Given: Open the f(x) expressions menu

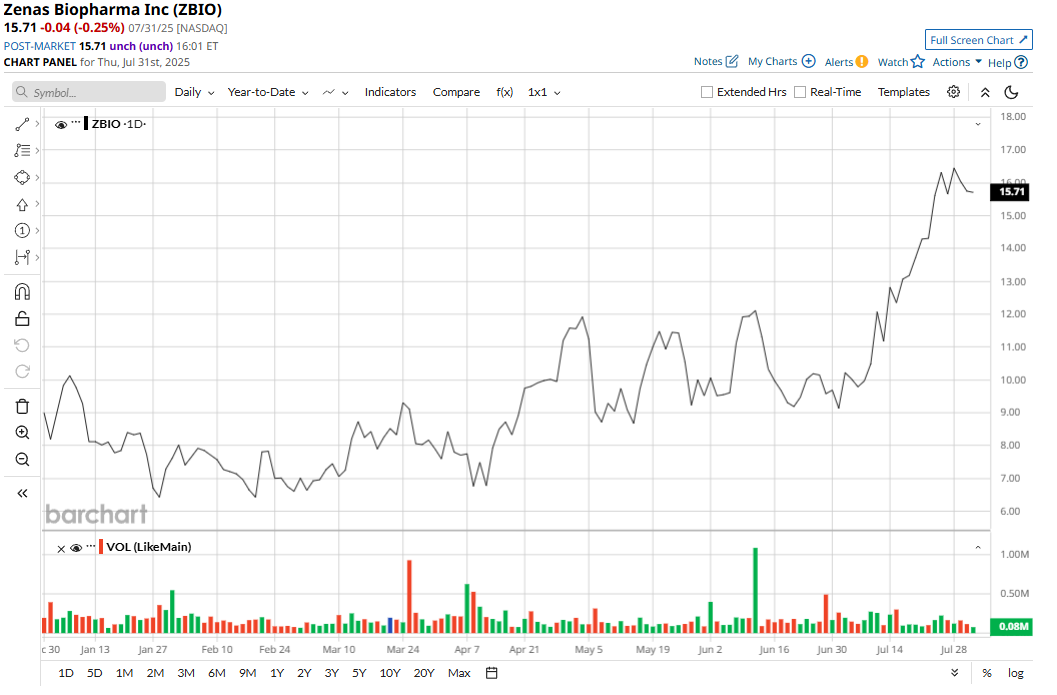Looking at the screenshot, I should (x=504, y=92).
